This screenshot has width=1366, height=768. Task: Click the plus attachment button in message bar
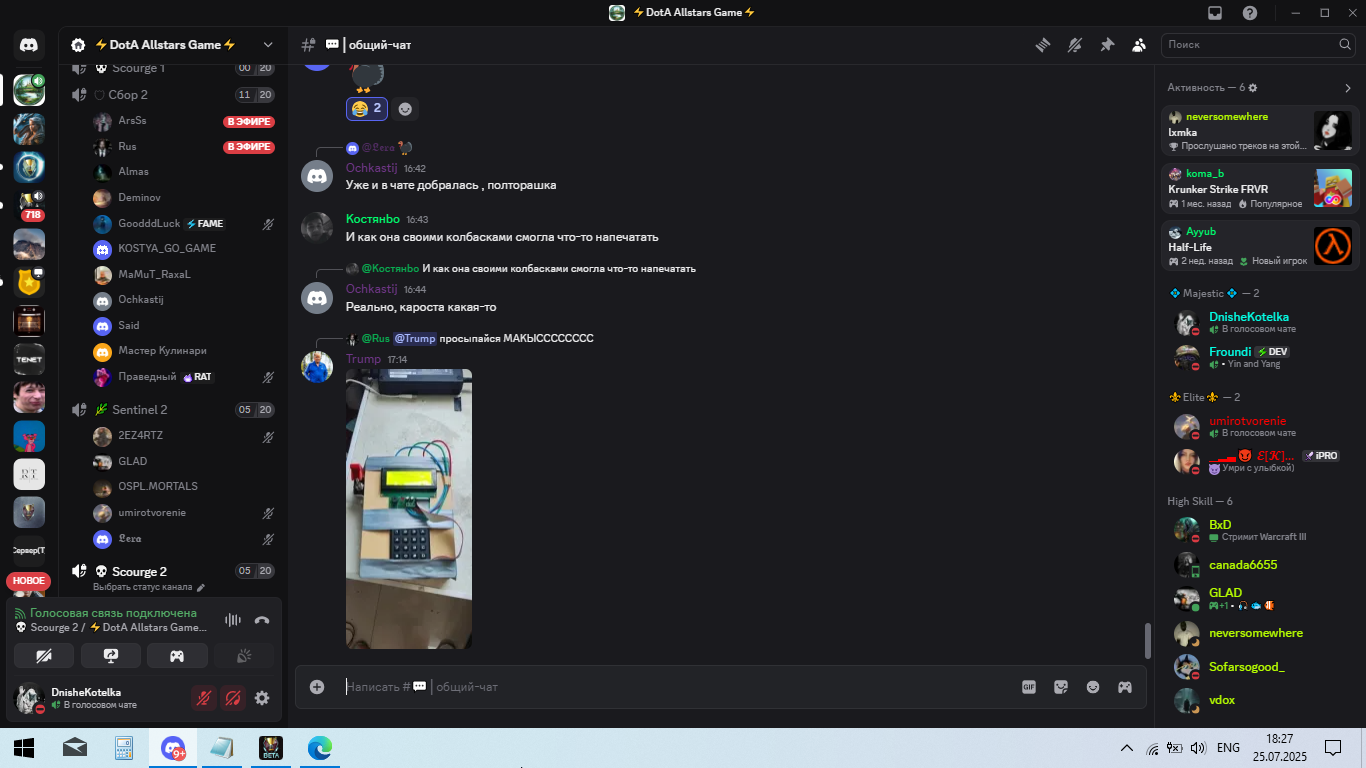pos(317,687)
